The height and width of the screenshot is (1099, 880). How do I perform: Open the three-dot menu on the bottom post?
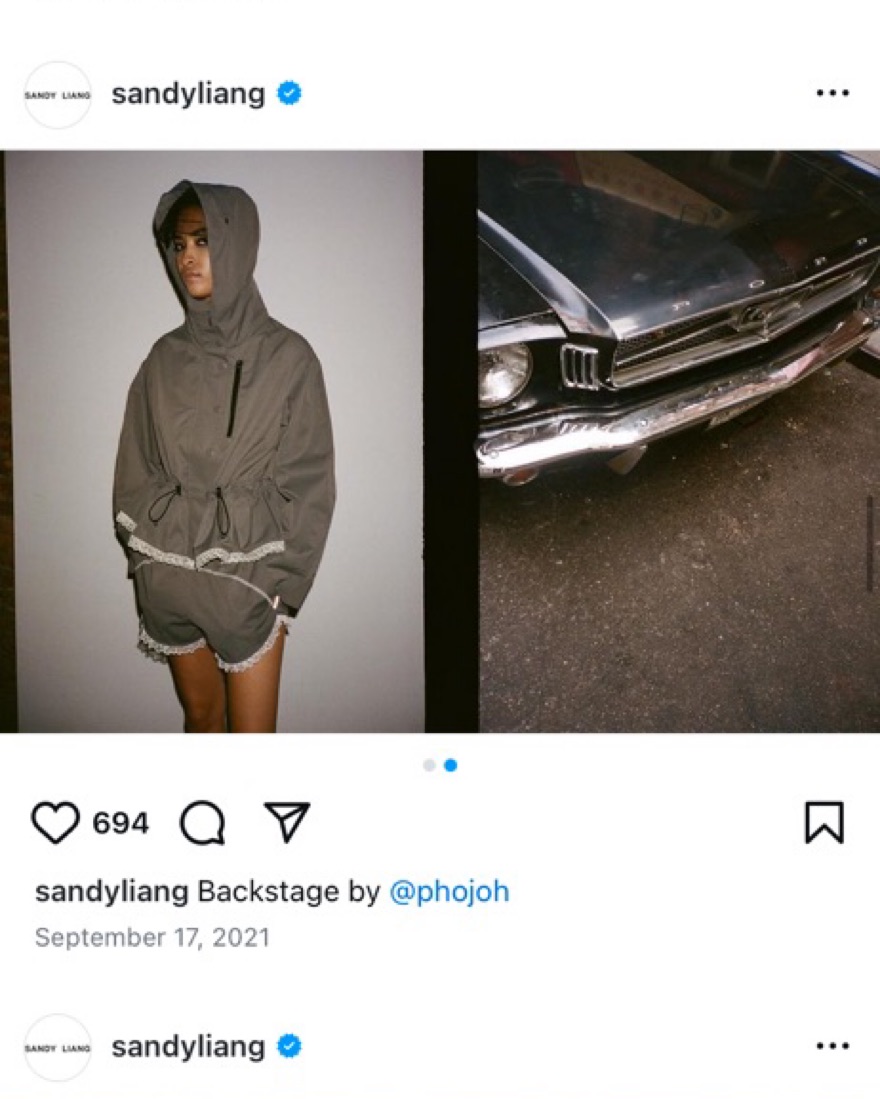[833, 1046]
